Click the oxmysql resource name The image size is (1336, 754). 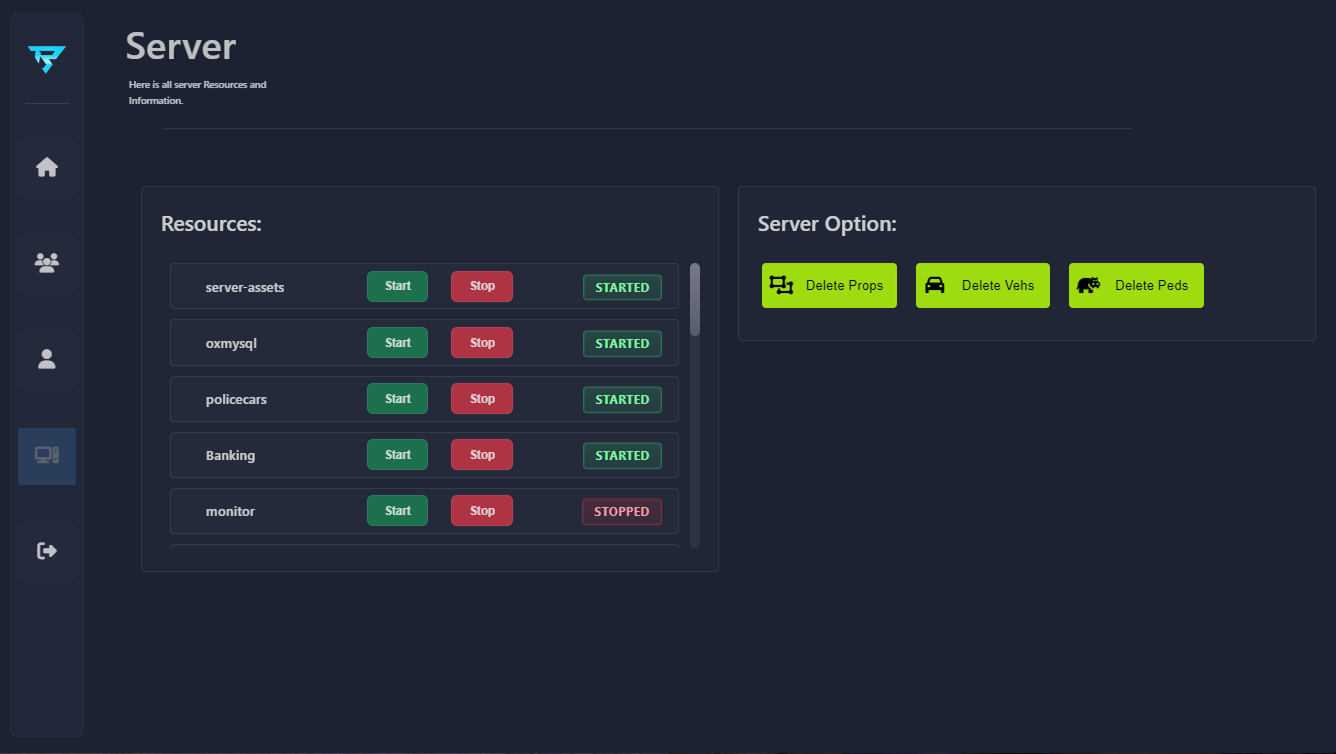pyautogui.click(x=231, y=343)
